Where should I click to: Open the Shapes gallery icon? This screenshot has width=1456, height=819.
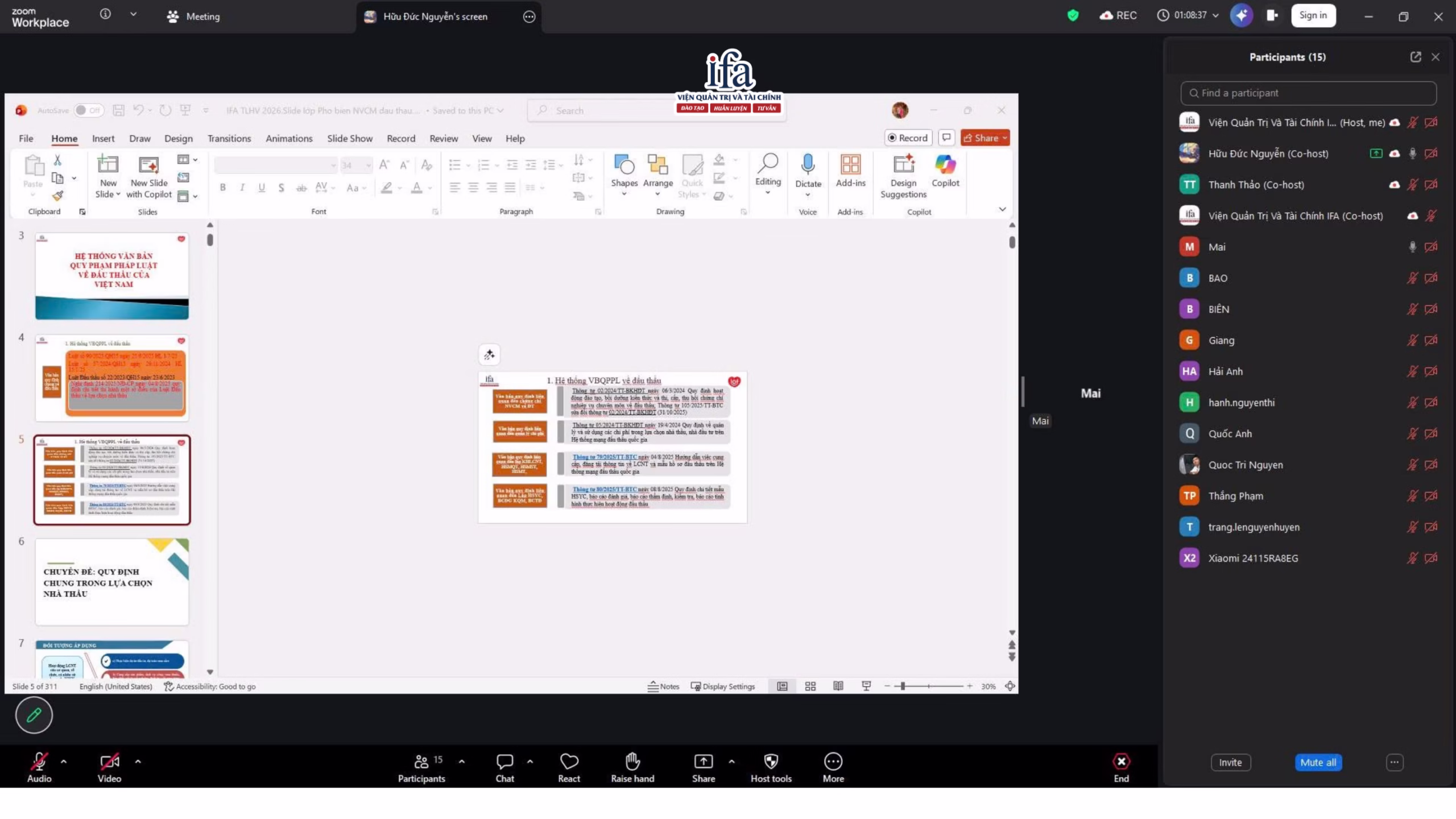click(x=624, y=165)
